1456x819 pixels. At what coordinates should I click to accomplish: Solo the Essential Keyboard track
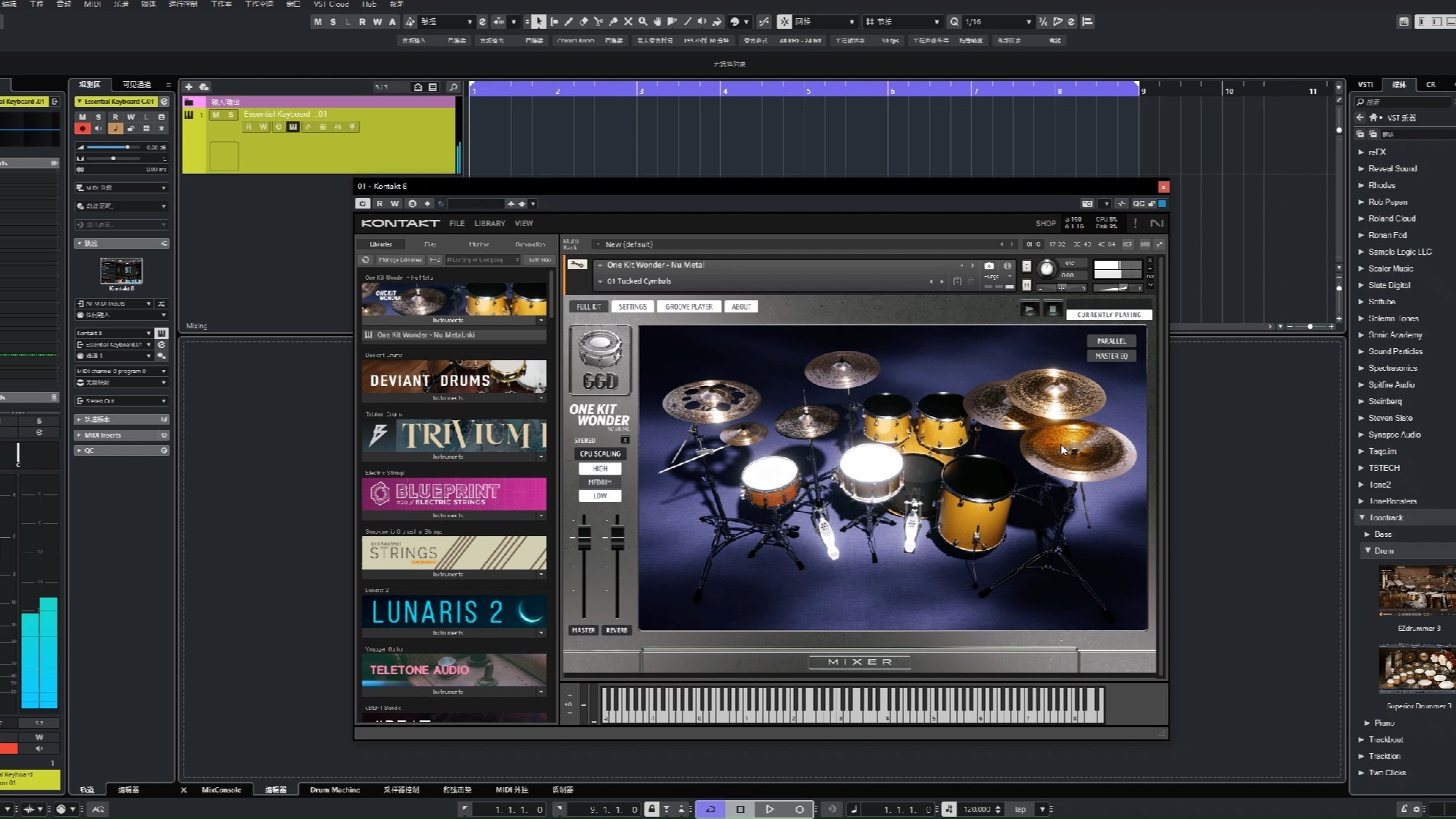click(x=230, y=115)
